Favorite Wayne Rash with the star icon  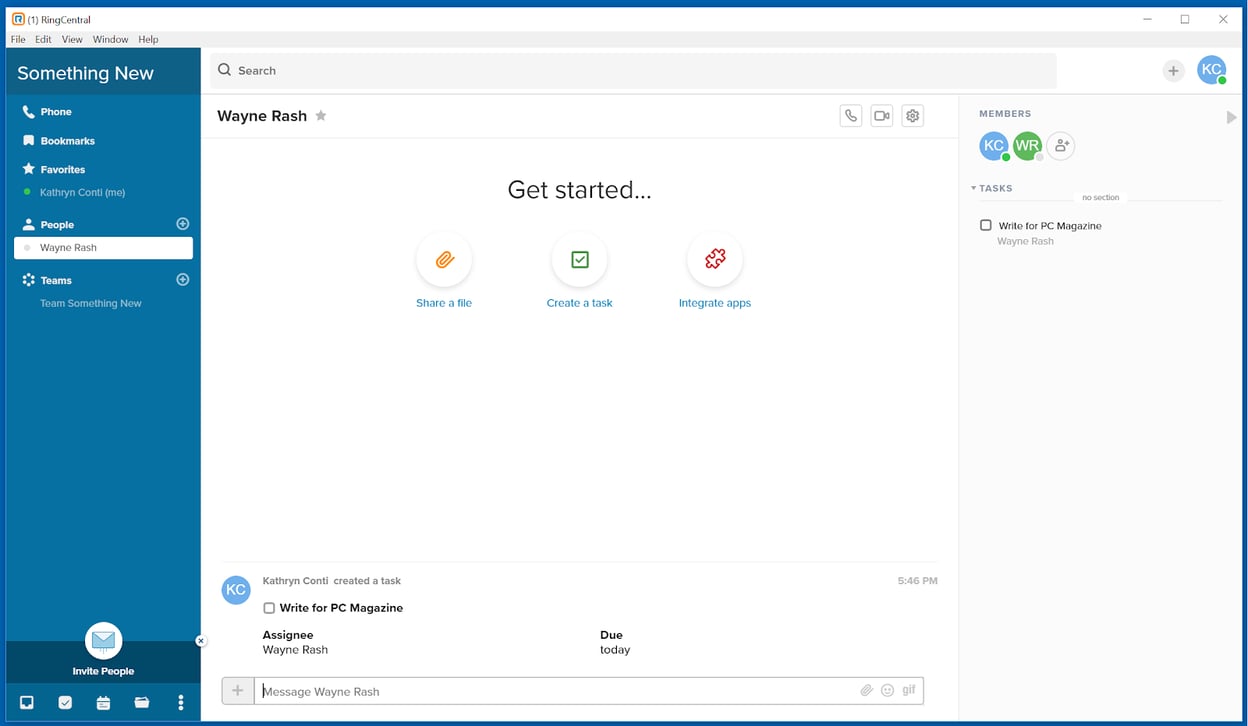(321, 116)
